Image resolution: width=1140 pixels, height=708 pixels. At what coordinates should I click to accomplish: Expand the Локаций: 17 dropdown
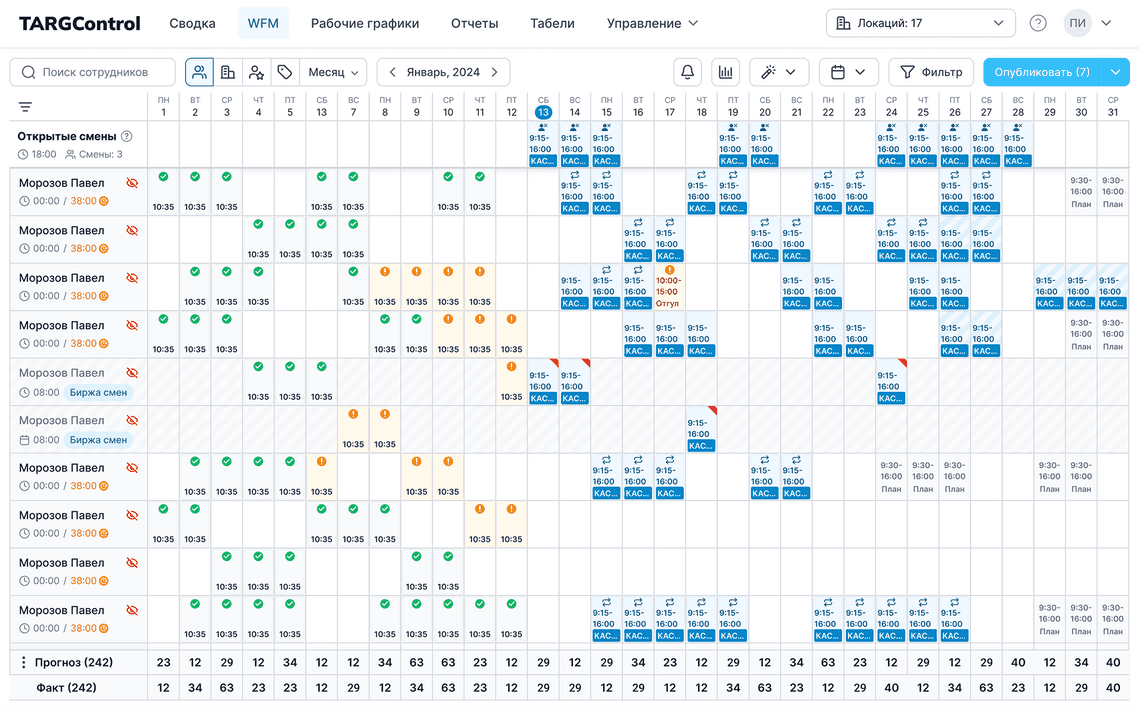tap(920, 23)
